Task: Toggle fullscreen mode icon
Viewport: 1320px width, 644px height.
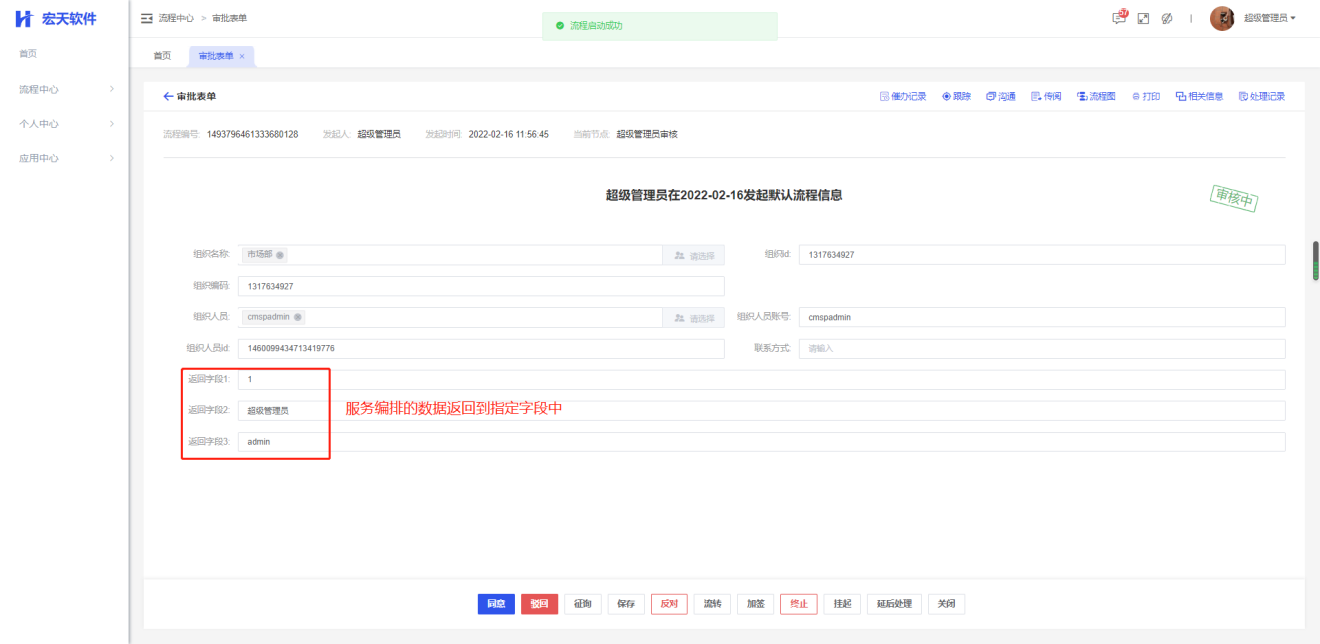Action: click(x=1143, y=18)
